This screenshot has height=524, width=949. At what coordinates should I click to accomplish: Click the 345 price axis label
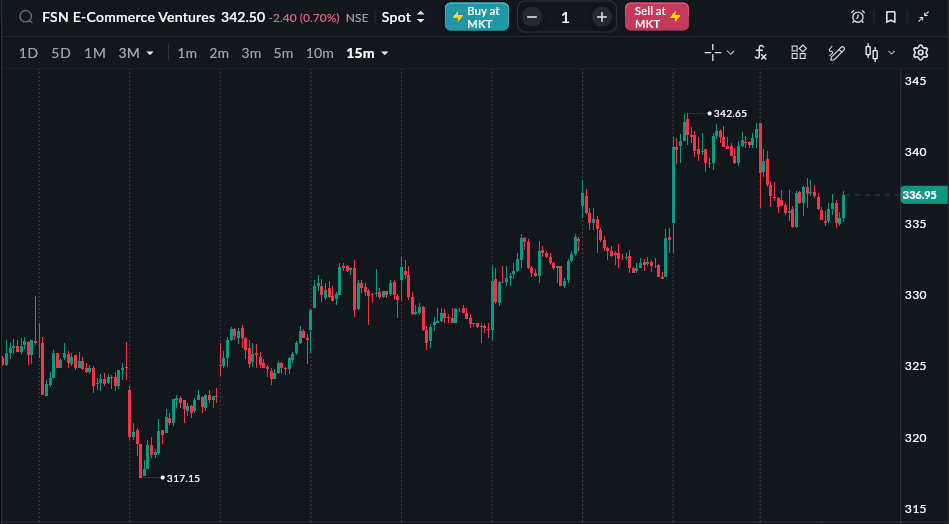click(x=915, y=81)
